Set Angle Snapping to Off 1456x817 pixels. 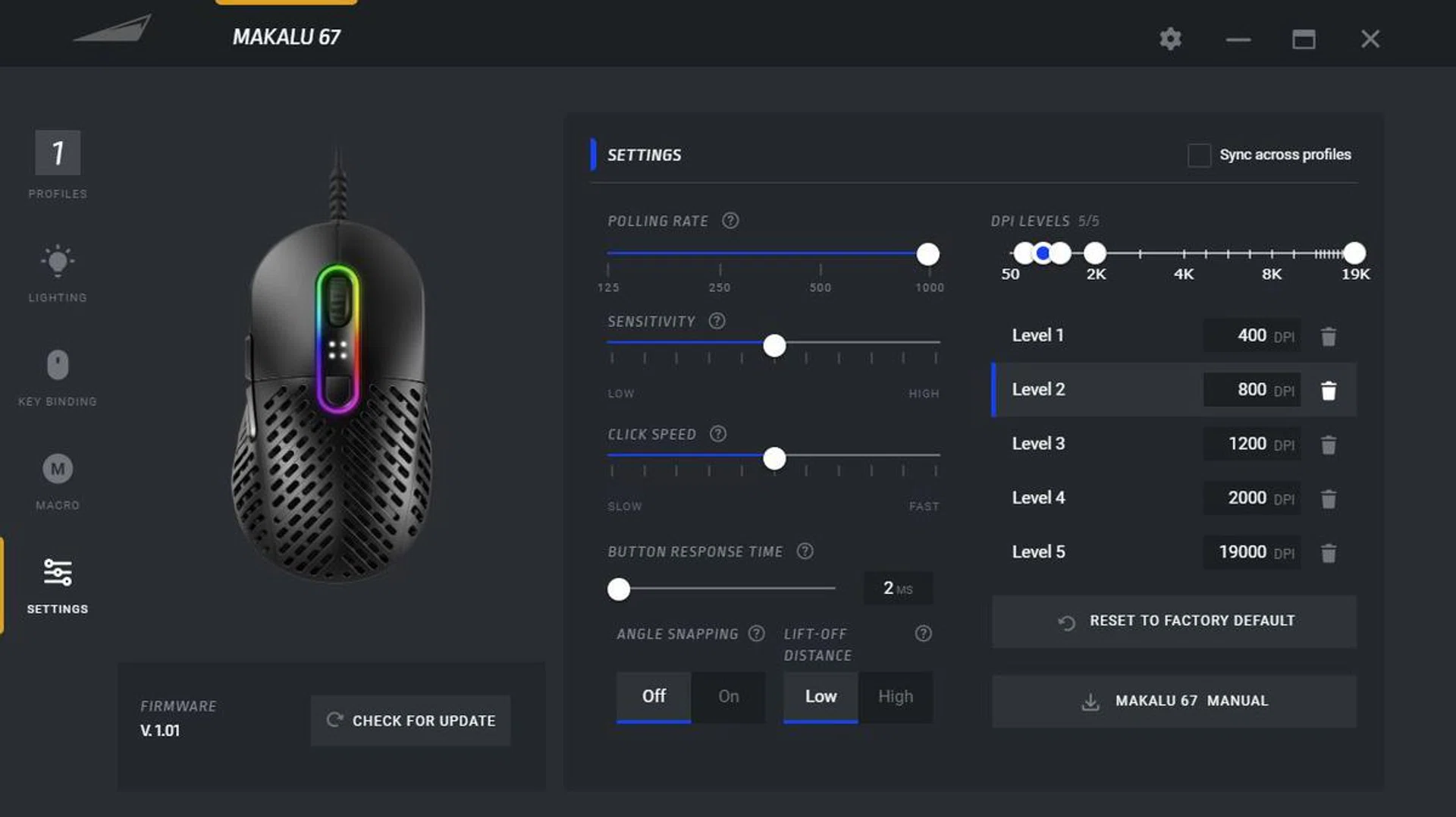[x=653, y=696]
